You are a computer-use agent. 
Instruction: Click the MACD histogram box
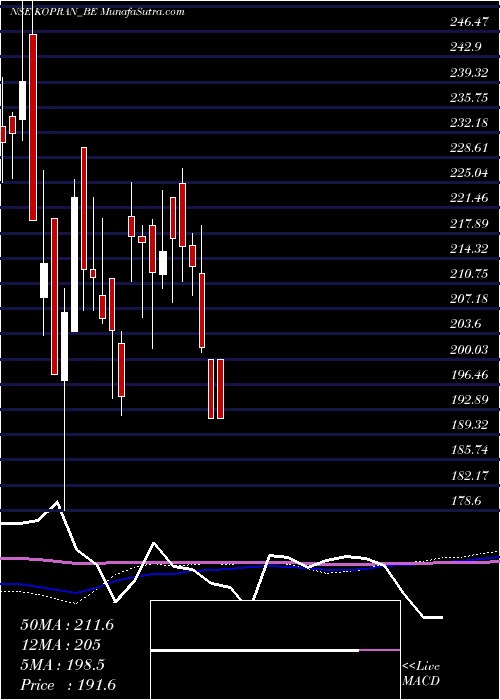point(275,650)
